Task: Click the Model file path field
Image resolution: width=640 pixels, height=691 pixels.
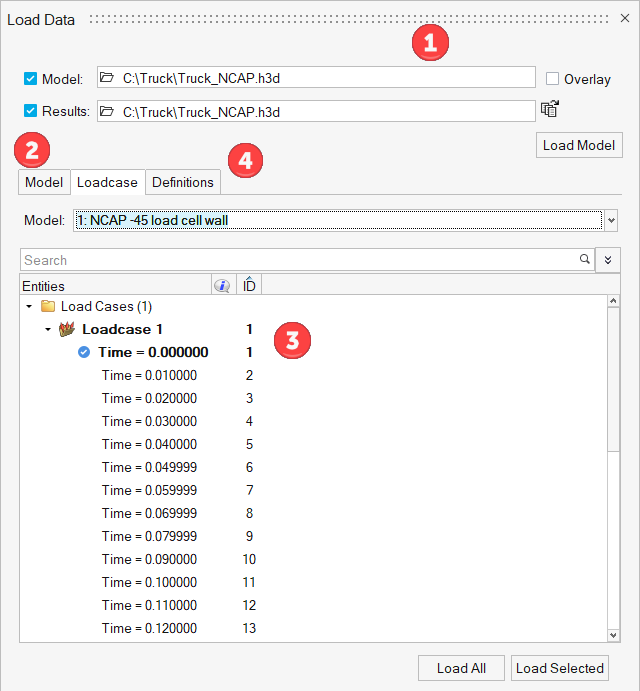Action: click(316, 78)
